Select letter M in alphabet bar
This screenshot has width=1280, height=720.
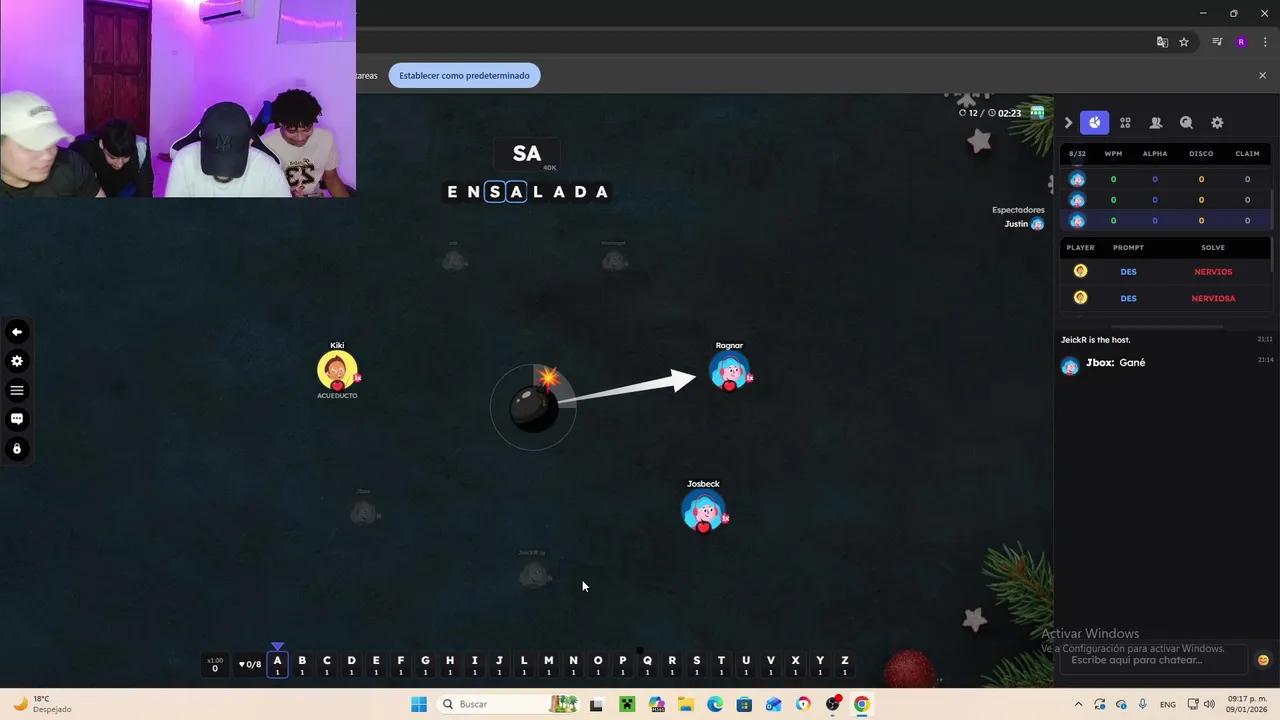point(548,664)
